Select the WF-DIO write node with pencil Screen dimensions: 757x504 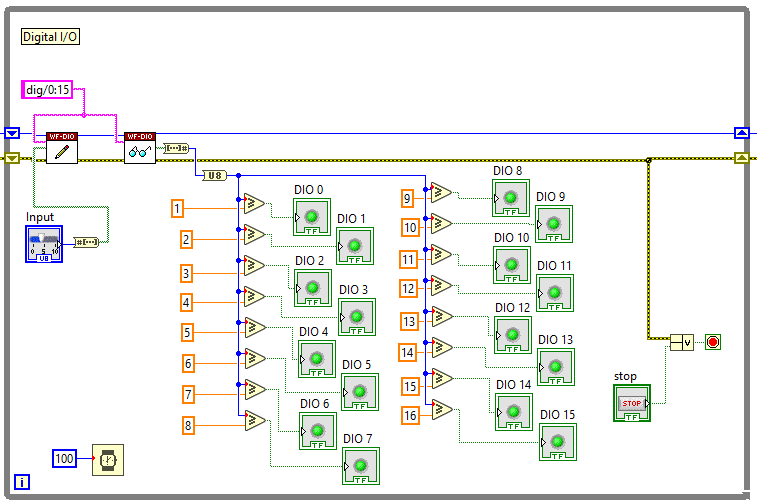coord(62,148)
